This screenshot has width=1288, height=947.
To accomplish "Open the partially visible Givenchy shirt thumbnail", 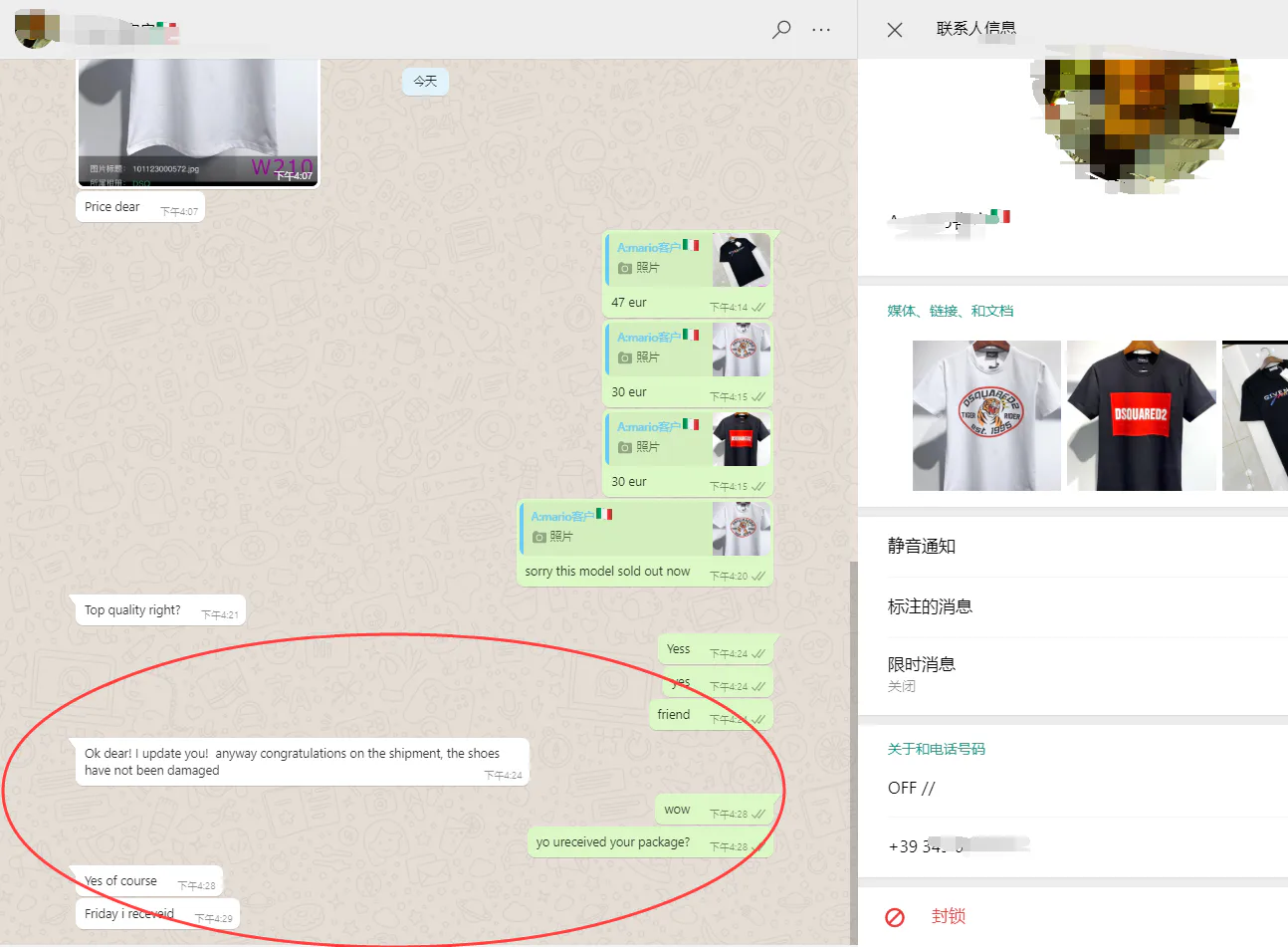I will tap(1255, 415).
